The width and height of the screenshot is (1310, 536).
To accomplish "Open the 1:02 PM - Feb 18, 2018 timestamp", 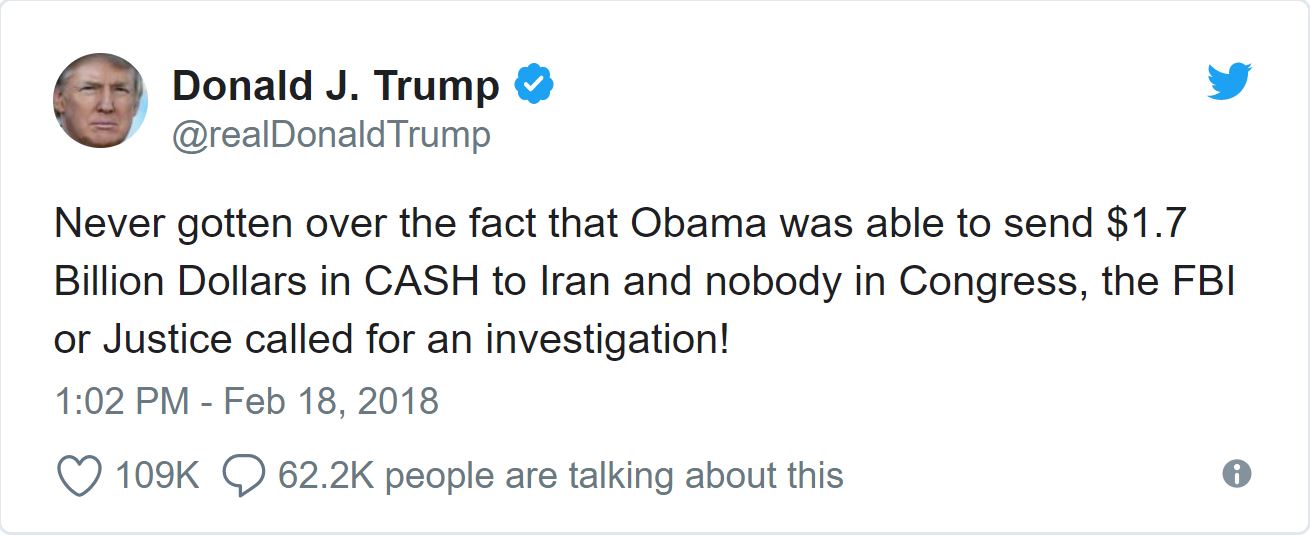I will 246,401.
